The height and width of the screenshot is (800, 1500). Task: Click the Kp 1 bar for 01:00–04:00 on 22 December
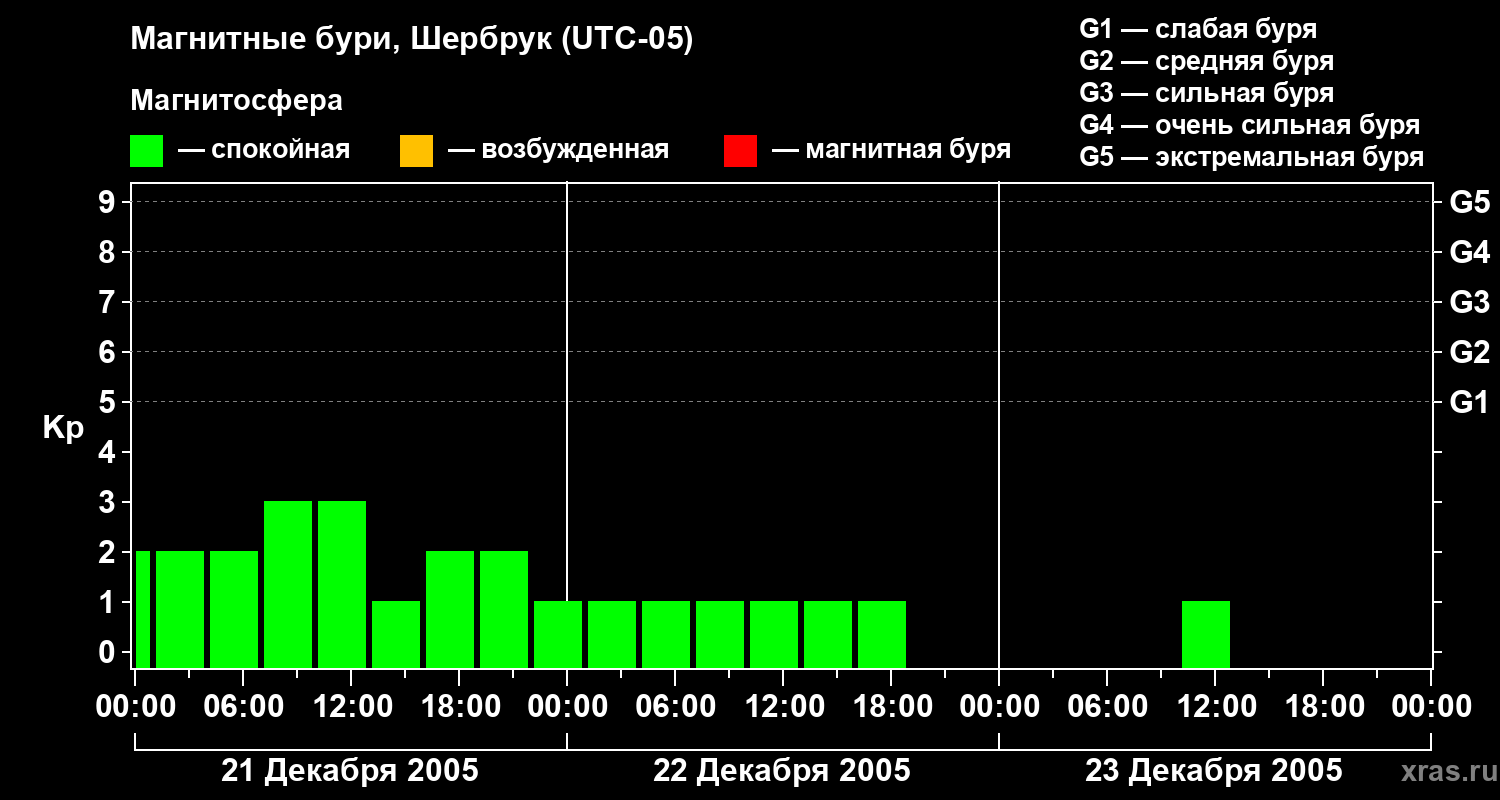(612, 634)
